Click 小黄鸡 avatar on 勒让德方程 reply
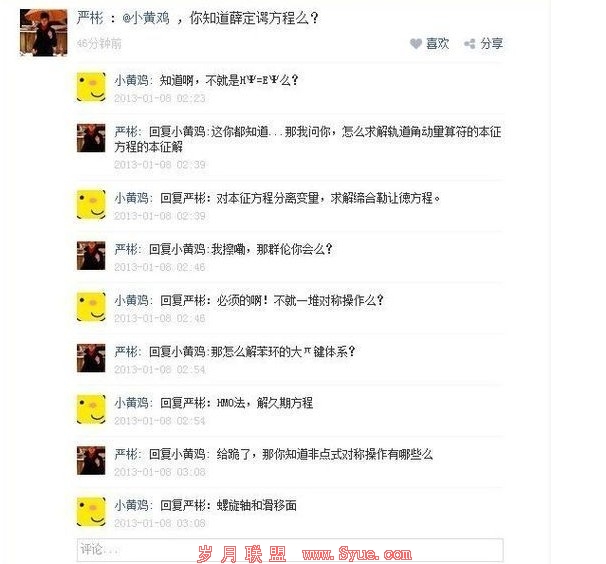Viewport: 606px width, 564px height. (x=91, y=204)
